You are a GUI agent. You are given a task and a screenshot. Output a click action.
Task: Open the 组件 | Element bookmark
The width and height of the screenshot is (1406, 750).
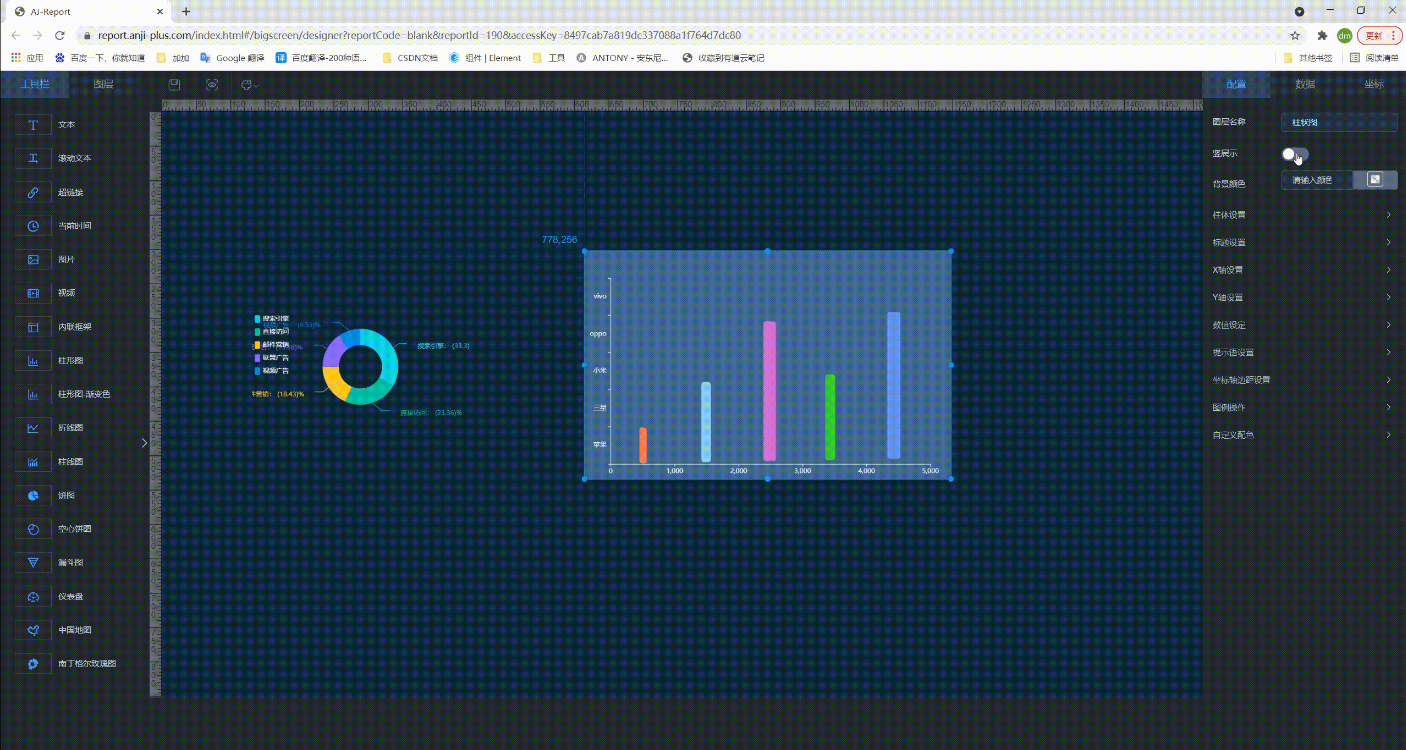[485, 58]
